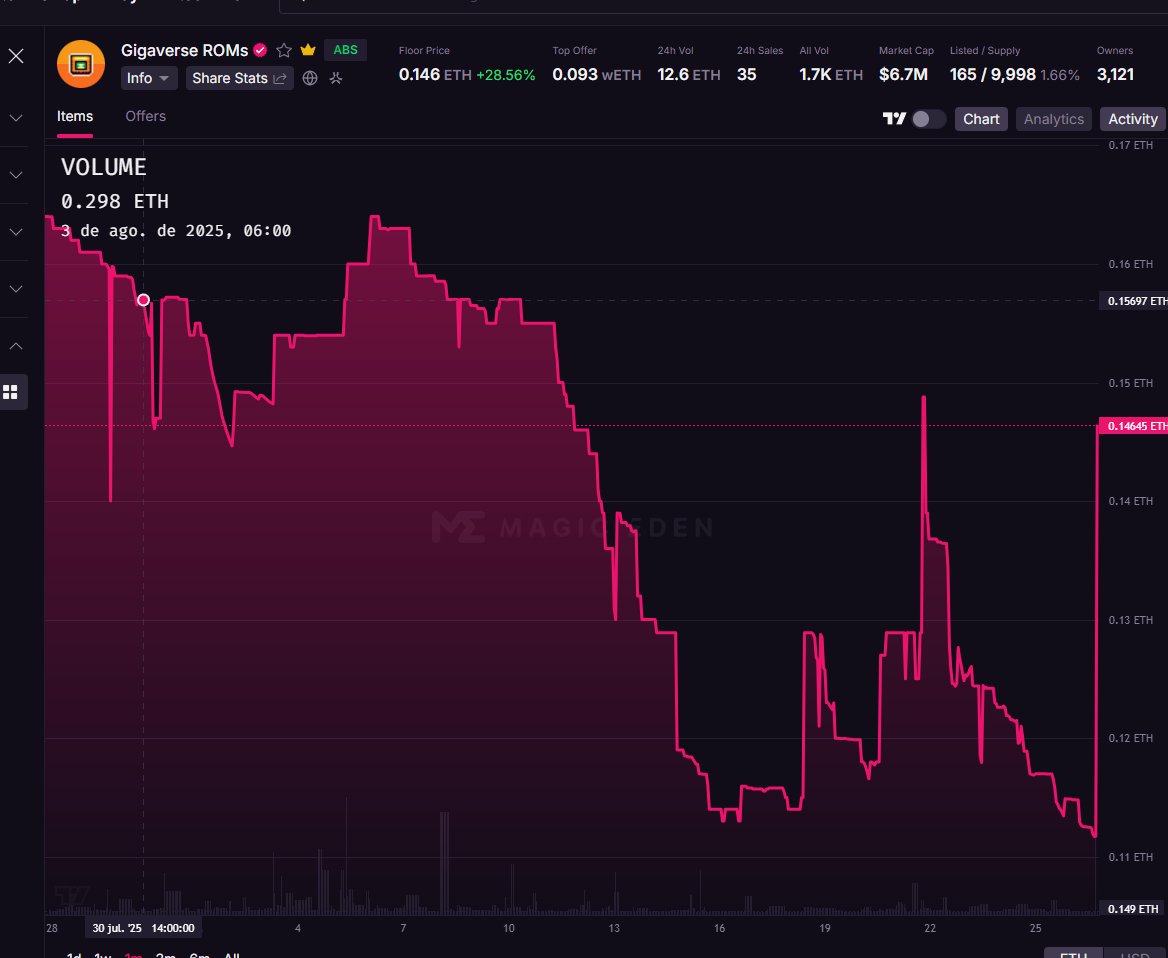Click the Owners value 3,121

pyautogui.click(x=1115, y=74)
